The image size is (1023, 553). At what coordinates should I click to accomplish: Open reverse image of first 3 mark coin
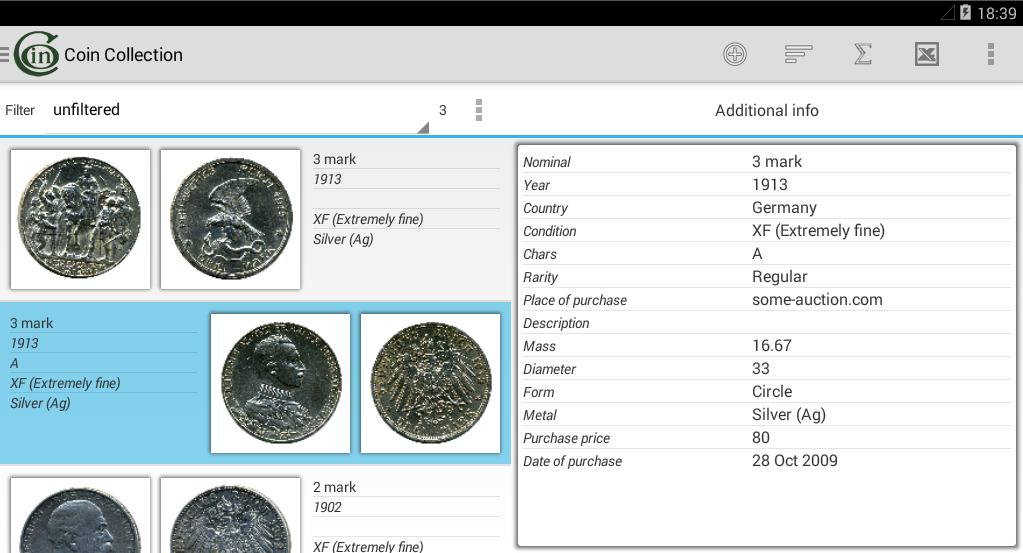coord(230,219)
